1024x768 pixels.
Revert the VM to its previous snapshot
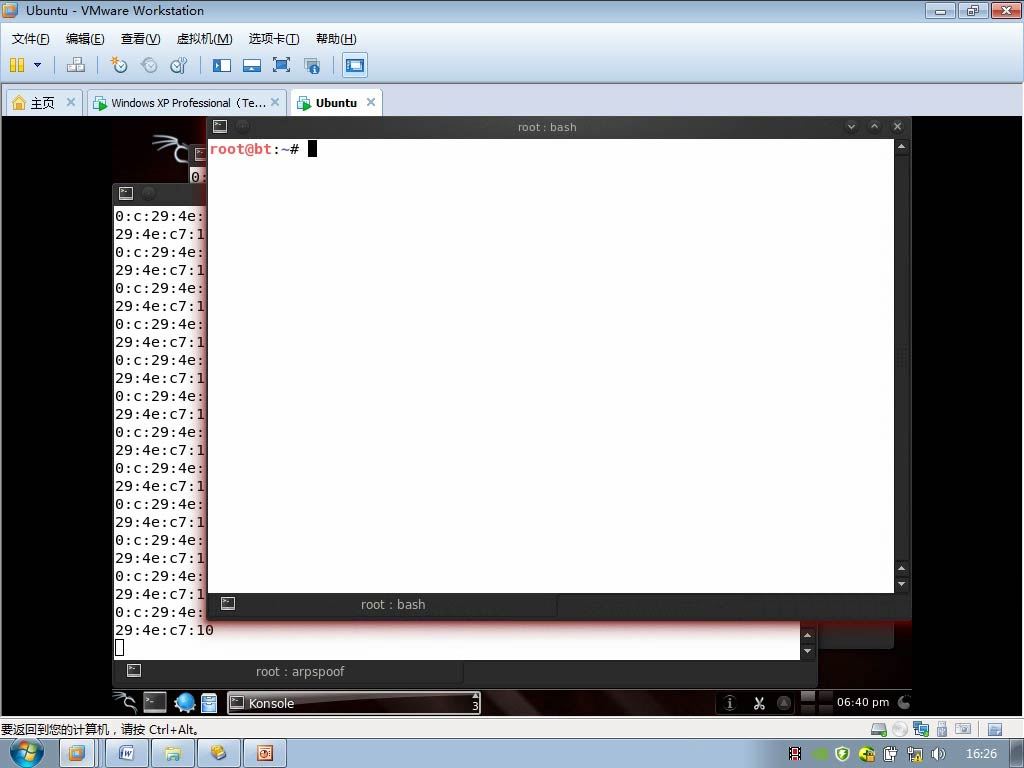click(x=149, y=65)
